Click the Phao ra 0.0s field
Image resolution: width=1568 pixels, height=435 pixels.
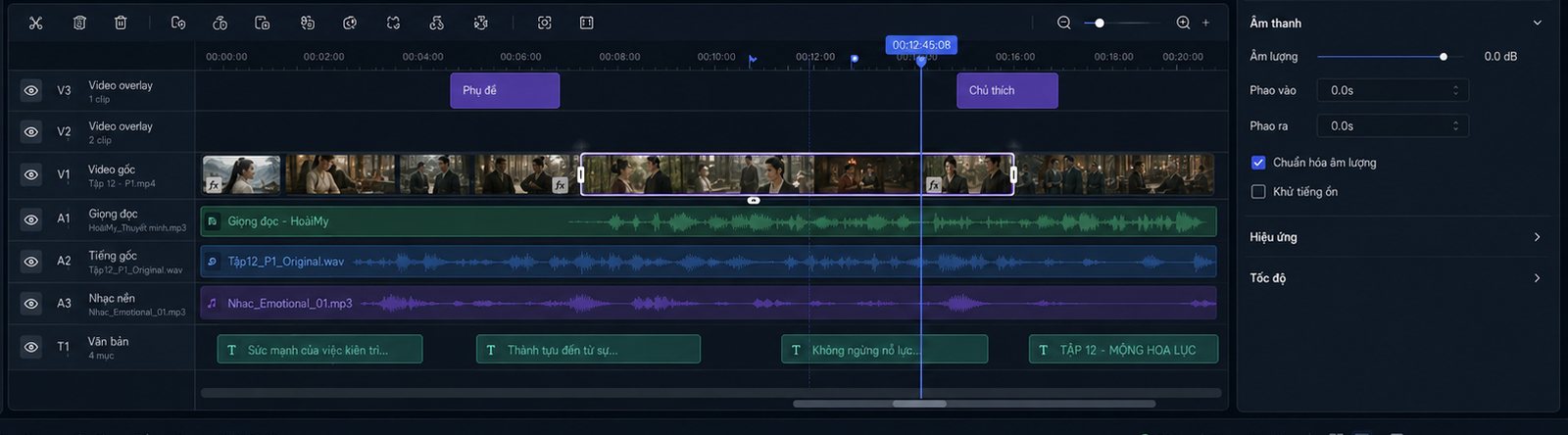click(1392, 125)
